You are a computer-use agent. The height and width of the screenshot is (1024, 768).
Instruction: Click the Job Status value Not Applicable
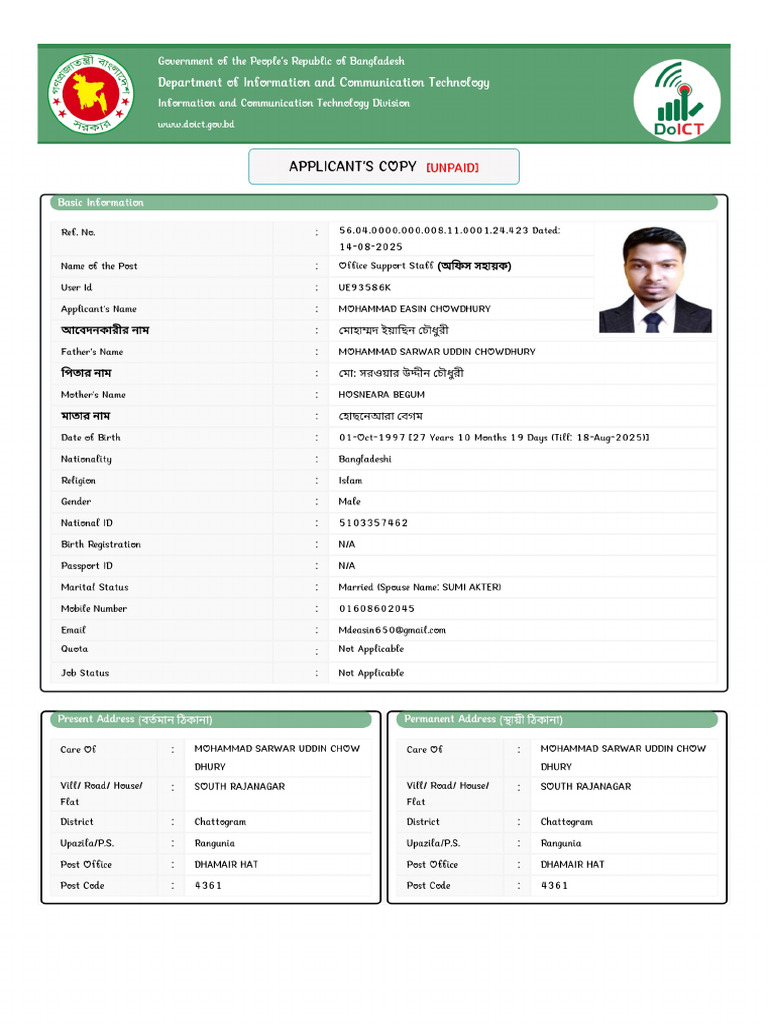pyautogui.click(x=371, y=673)
